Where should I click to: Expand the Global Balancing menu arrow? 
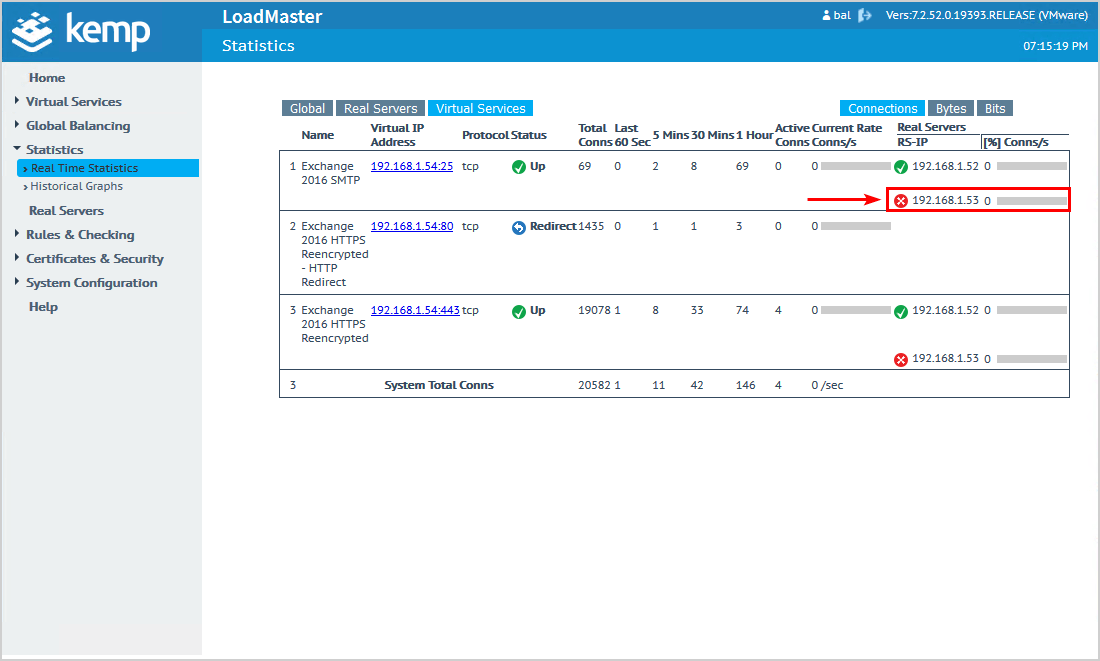point(17,125)
